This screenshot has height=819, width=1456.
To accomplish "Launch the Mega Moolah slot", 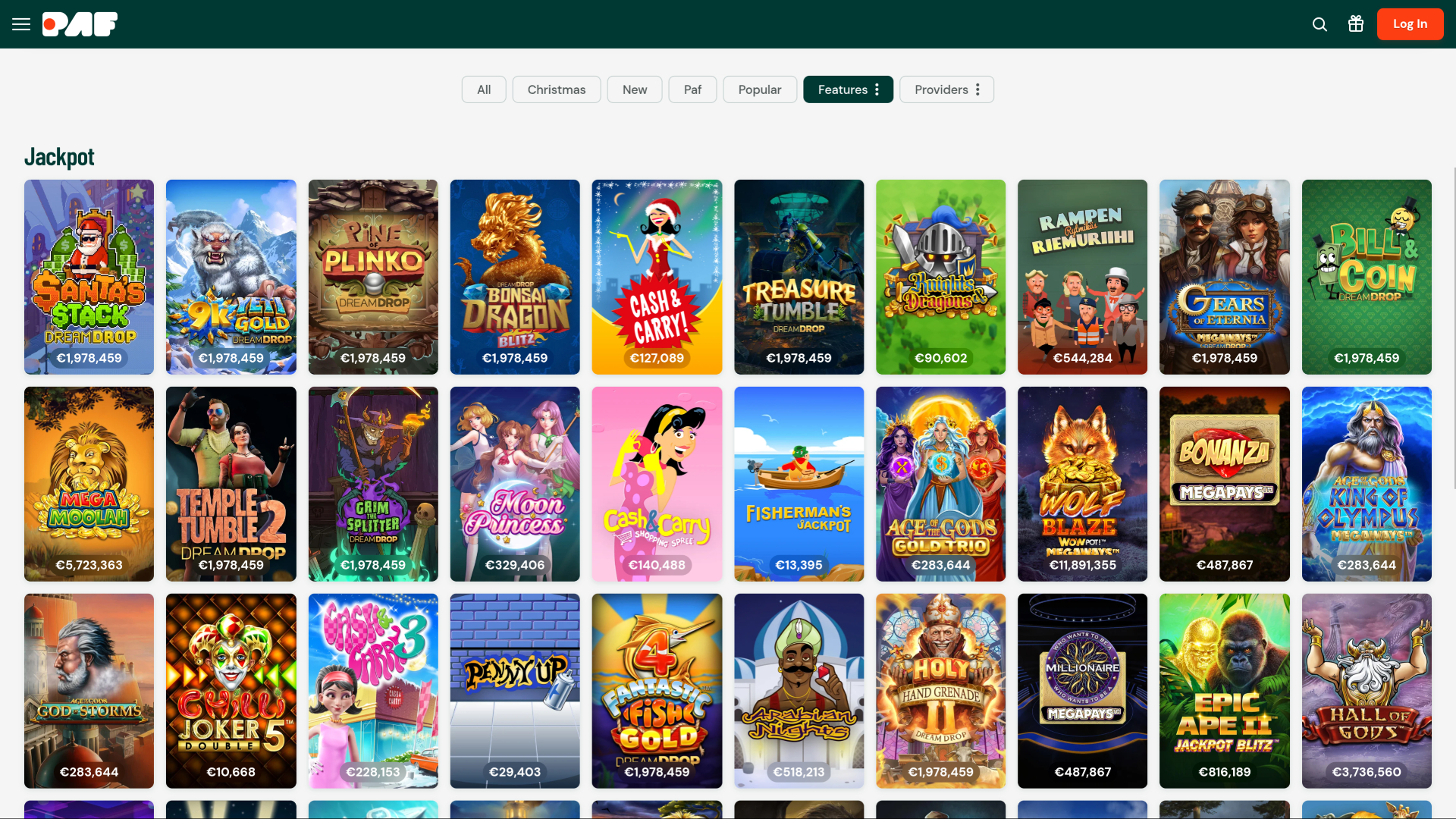I will pyautogui.click(x=89, y=484).
